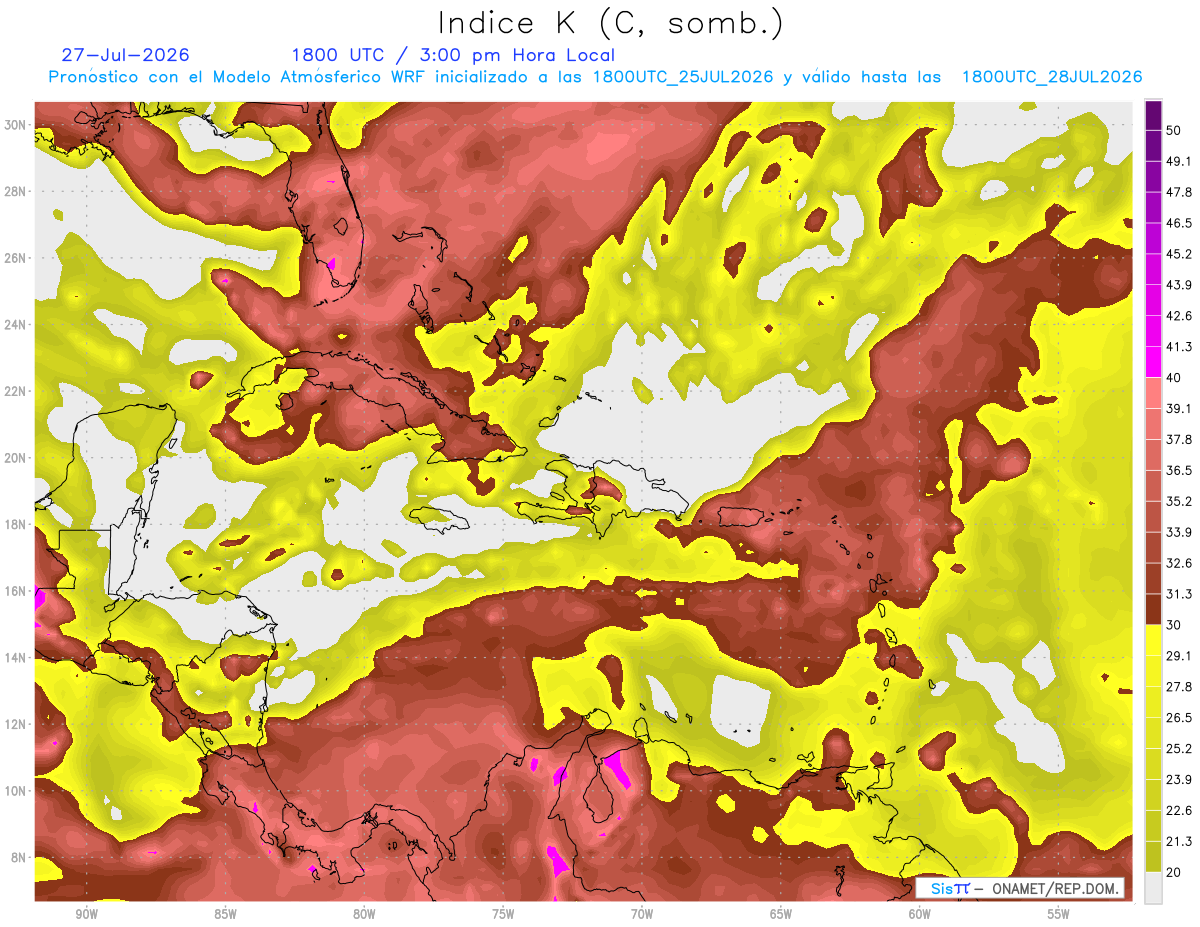Click the colorbar label "30"
Viewport: 1200px width, 927px height.
1175,625
